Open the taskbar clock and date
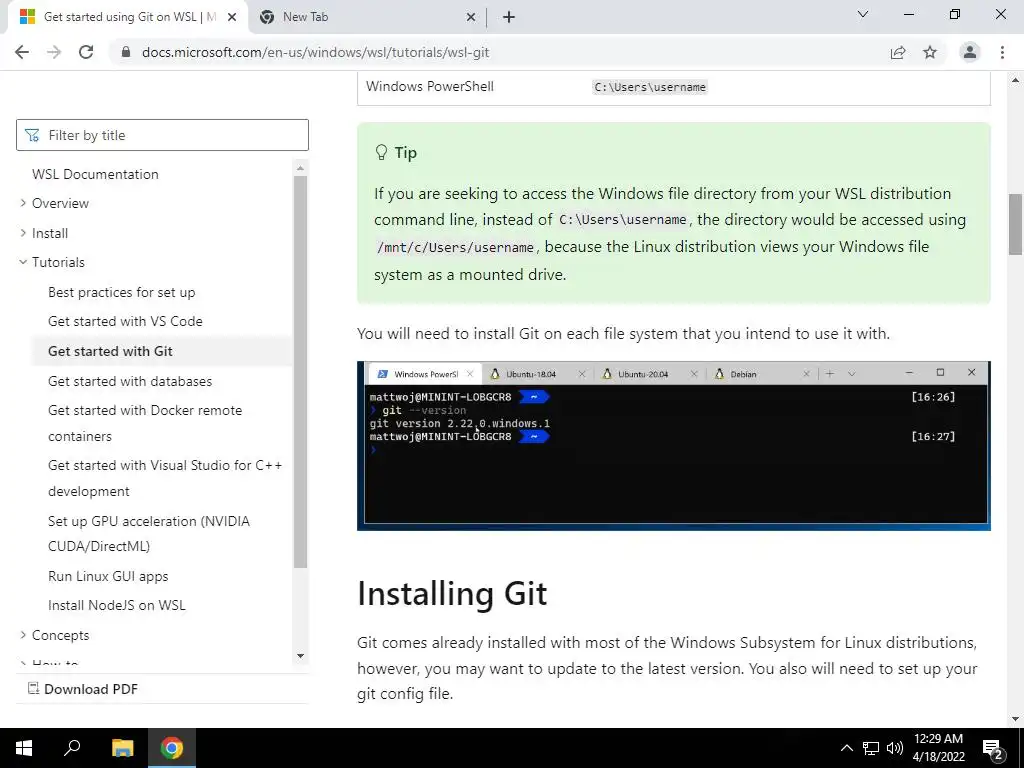 pos(938,748)
